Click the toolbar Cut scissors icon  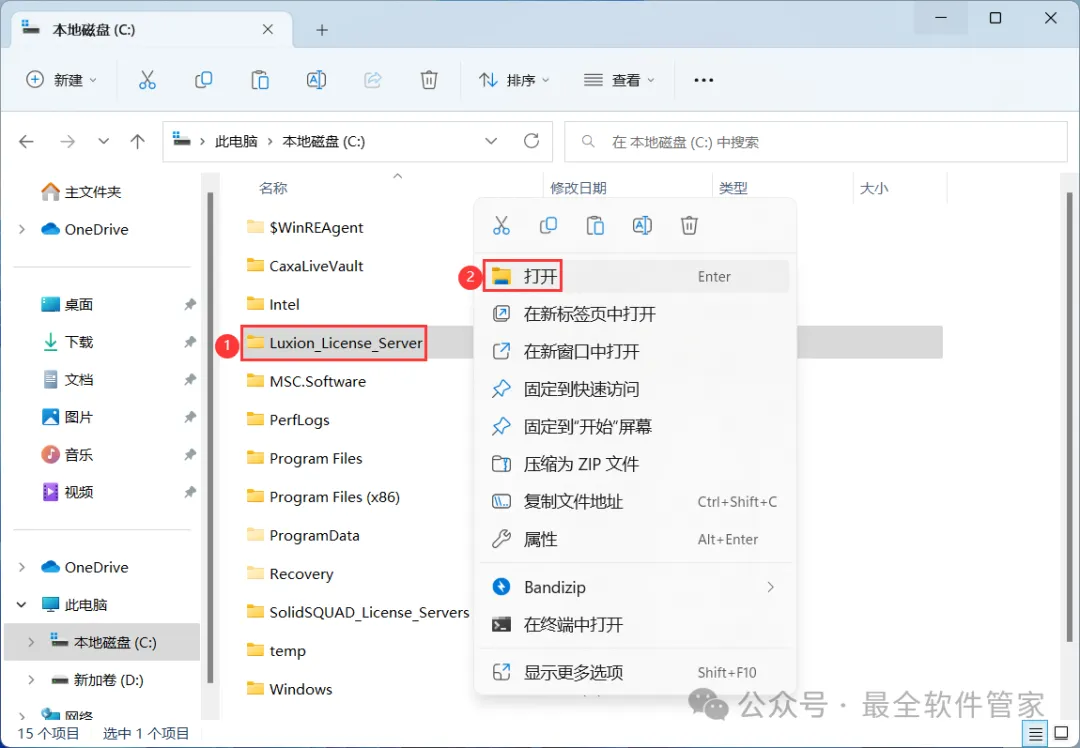click(x=147, y=80)
